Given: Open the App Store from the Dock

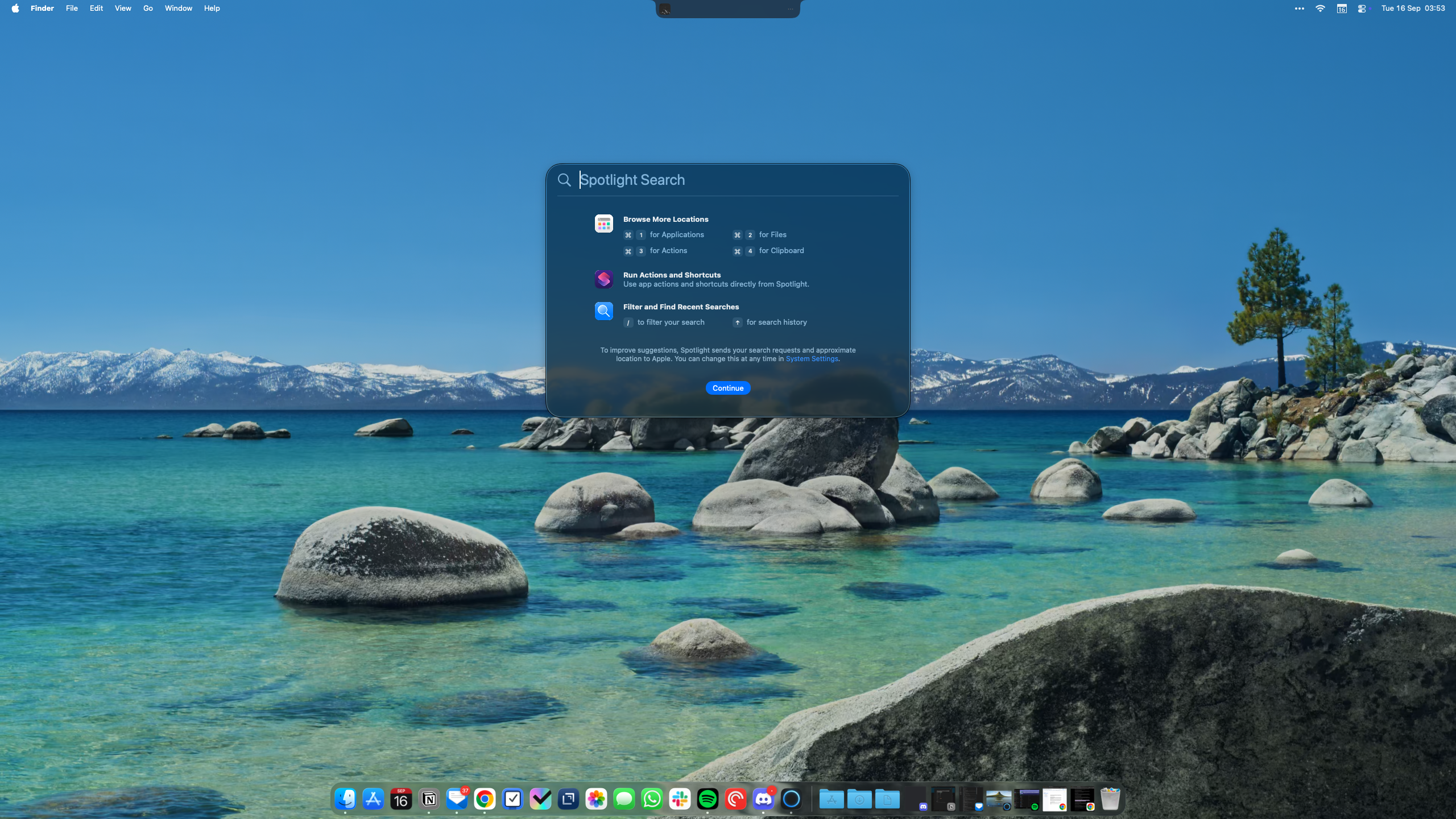Looking at the screenshot, I should (373, 799).
